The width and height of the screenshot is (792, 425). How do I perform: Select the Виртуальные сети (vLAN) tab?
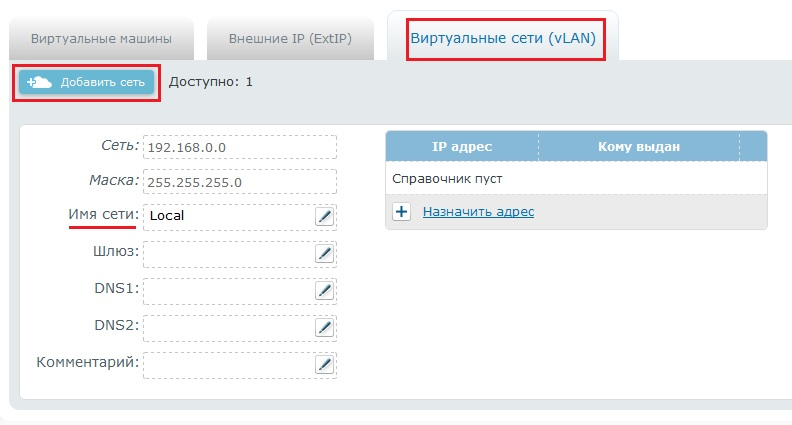505,39
